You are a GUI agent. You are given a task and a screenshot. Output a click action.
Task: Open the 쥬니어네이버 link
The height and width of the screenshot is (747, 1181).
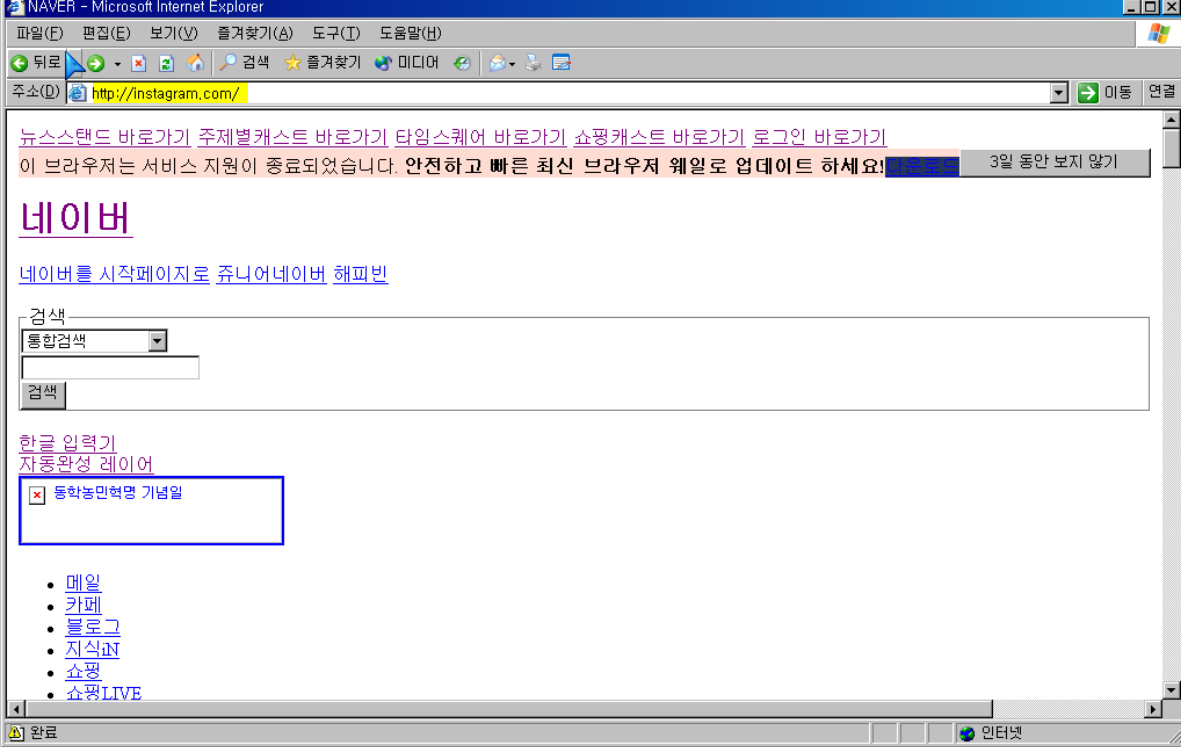[271, 274]
